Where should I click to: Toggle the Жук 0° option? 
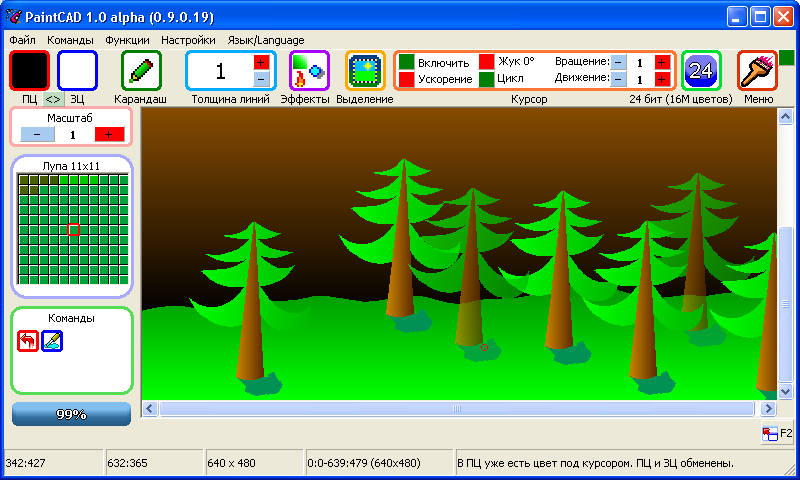pos(486,62)
